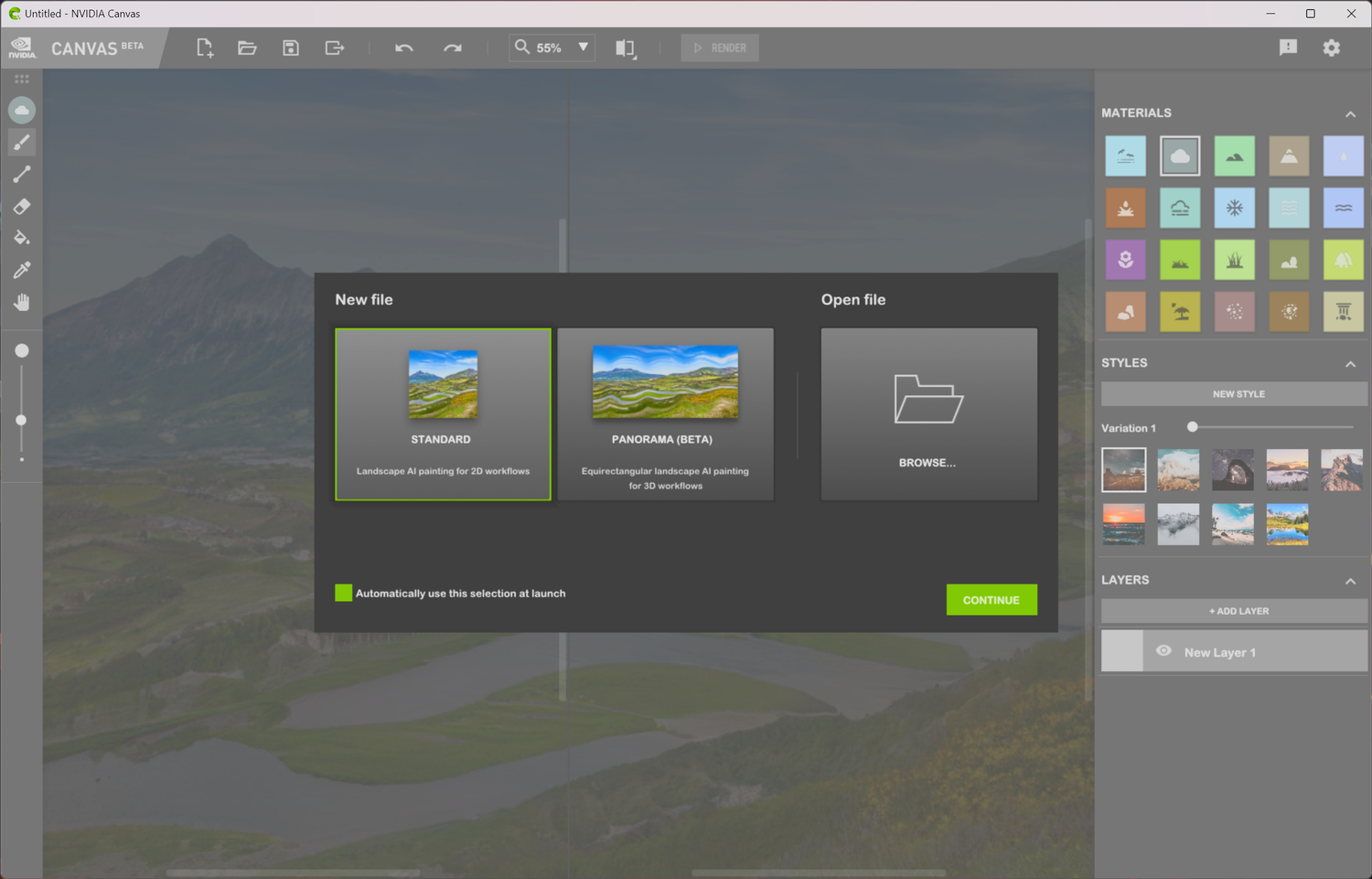Toggle 'Automatically use this selection at launch' checkbox
Screen dimensions: 1372x879
(344, 593)
